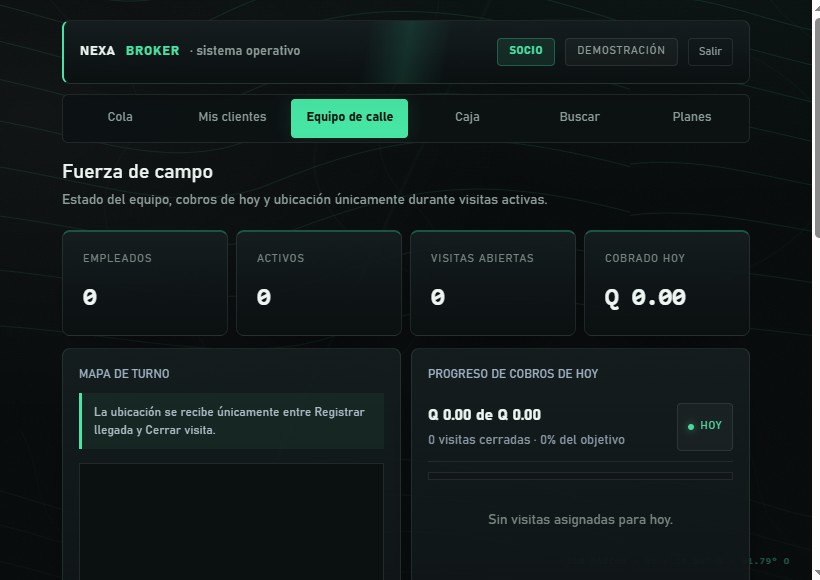820x580 pixels.
Task: Click the 'Estado del equipo' description line
Action: pos(304,200)
